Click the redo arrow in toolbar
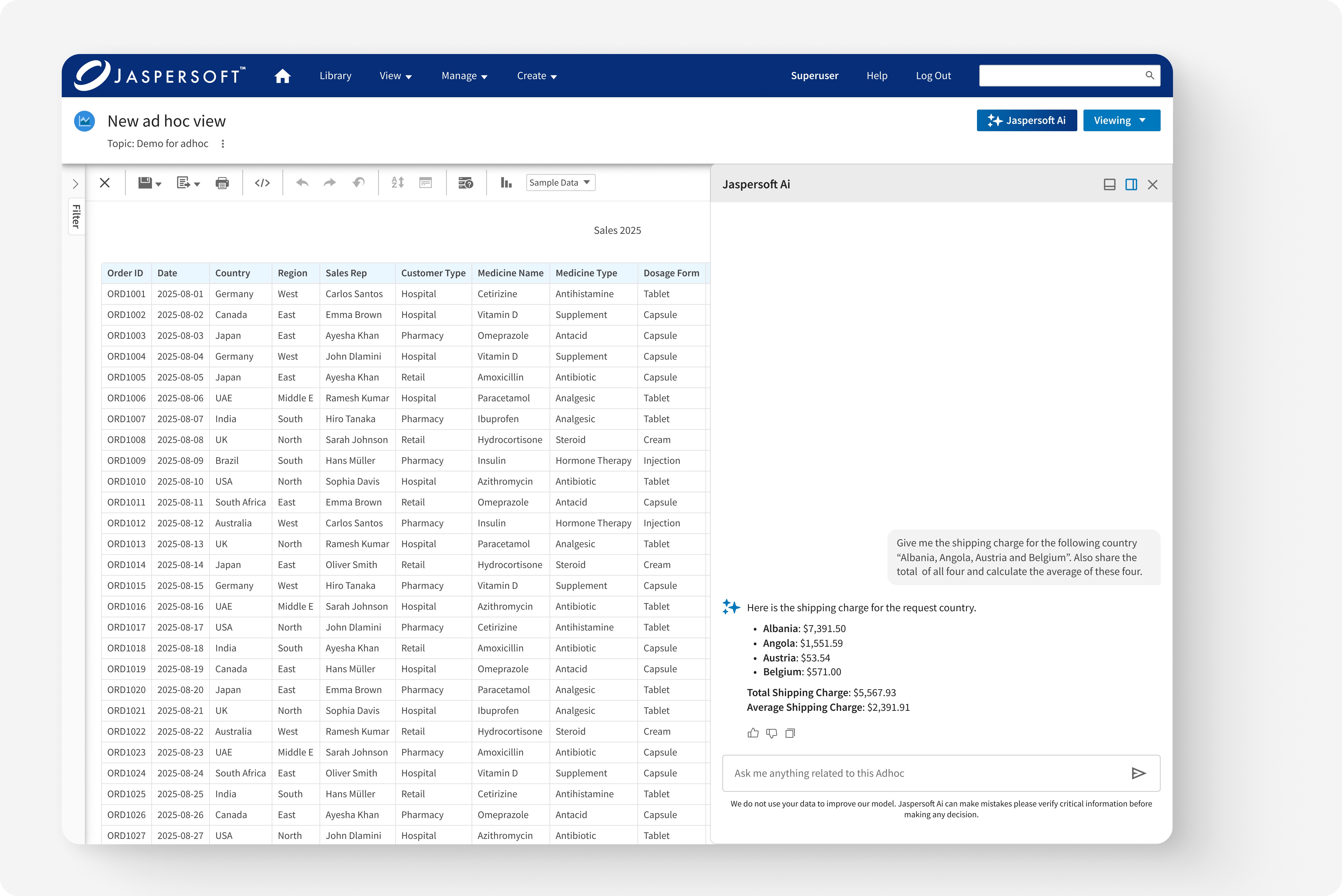The width and height of the screenshot is (1342, 896). (330, 183)
